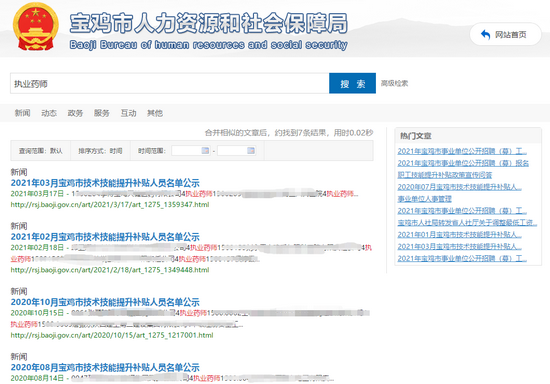Screen dimensions: 550x384
Task: Click the national emblem logo
Action: 35,27
